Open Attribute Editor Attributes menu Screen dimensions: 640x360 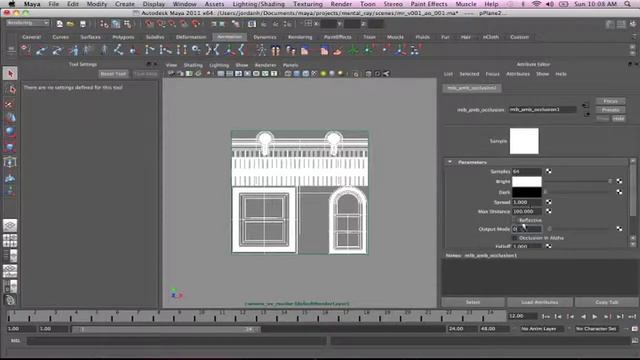pos(518,74)
